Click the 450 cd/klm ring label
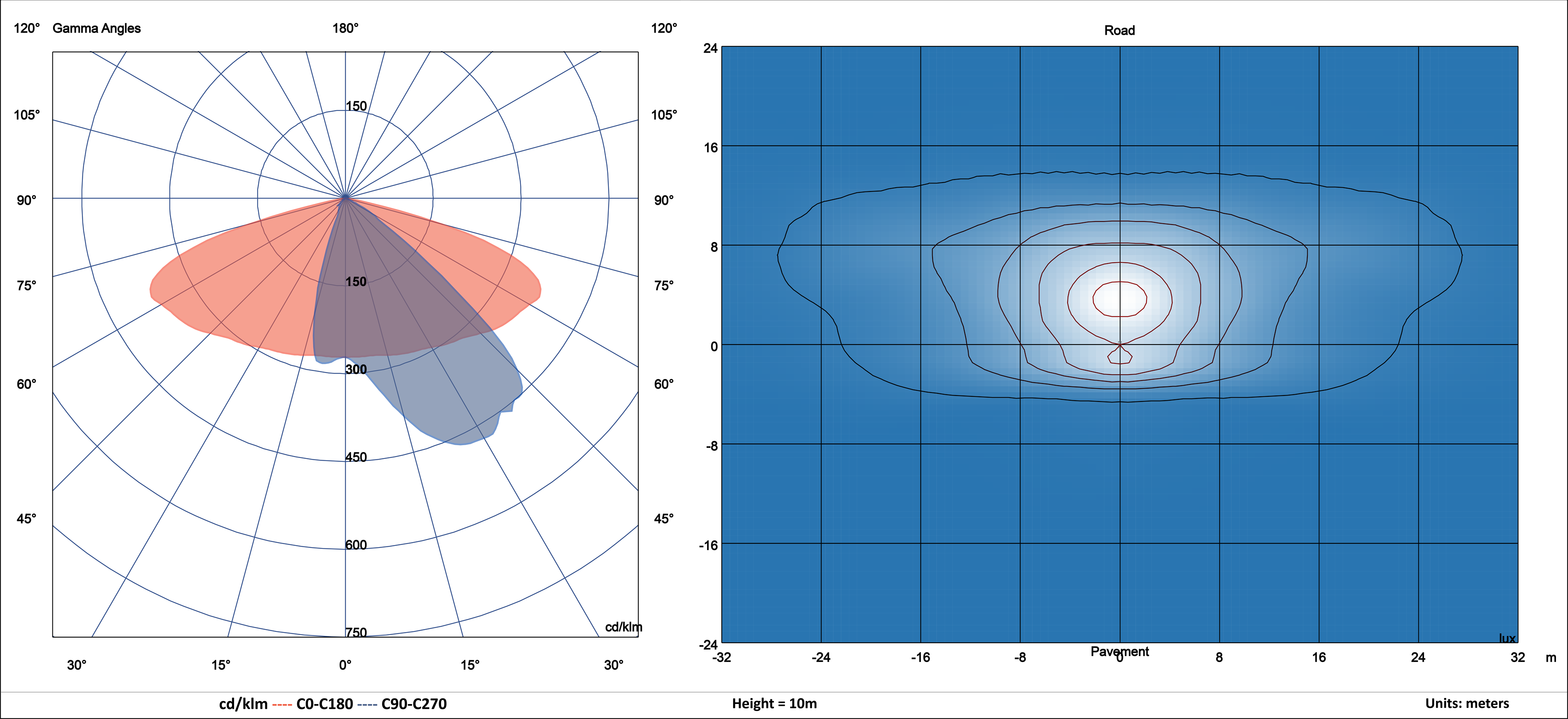 coord(356,457)
